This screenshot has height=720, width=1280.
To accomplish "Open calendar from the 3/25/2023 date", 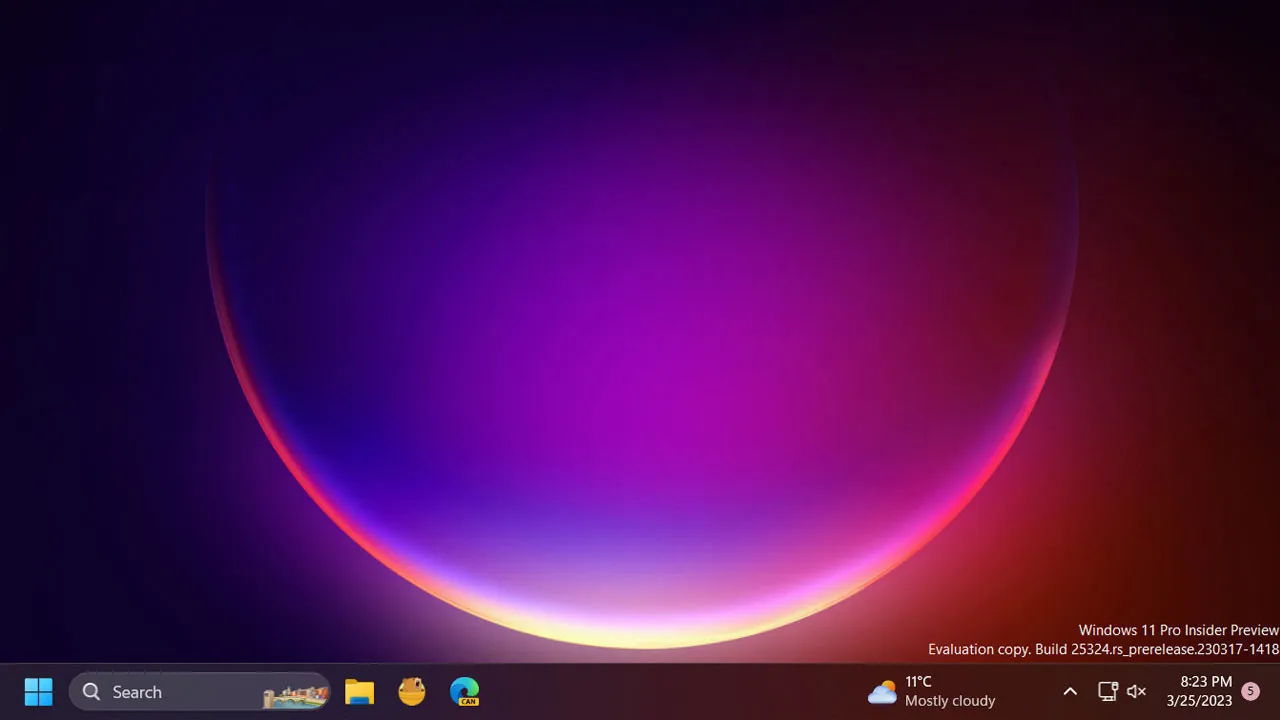I will coord(1199,701).
